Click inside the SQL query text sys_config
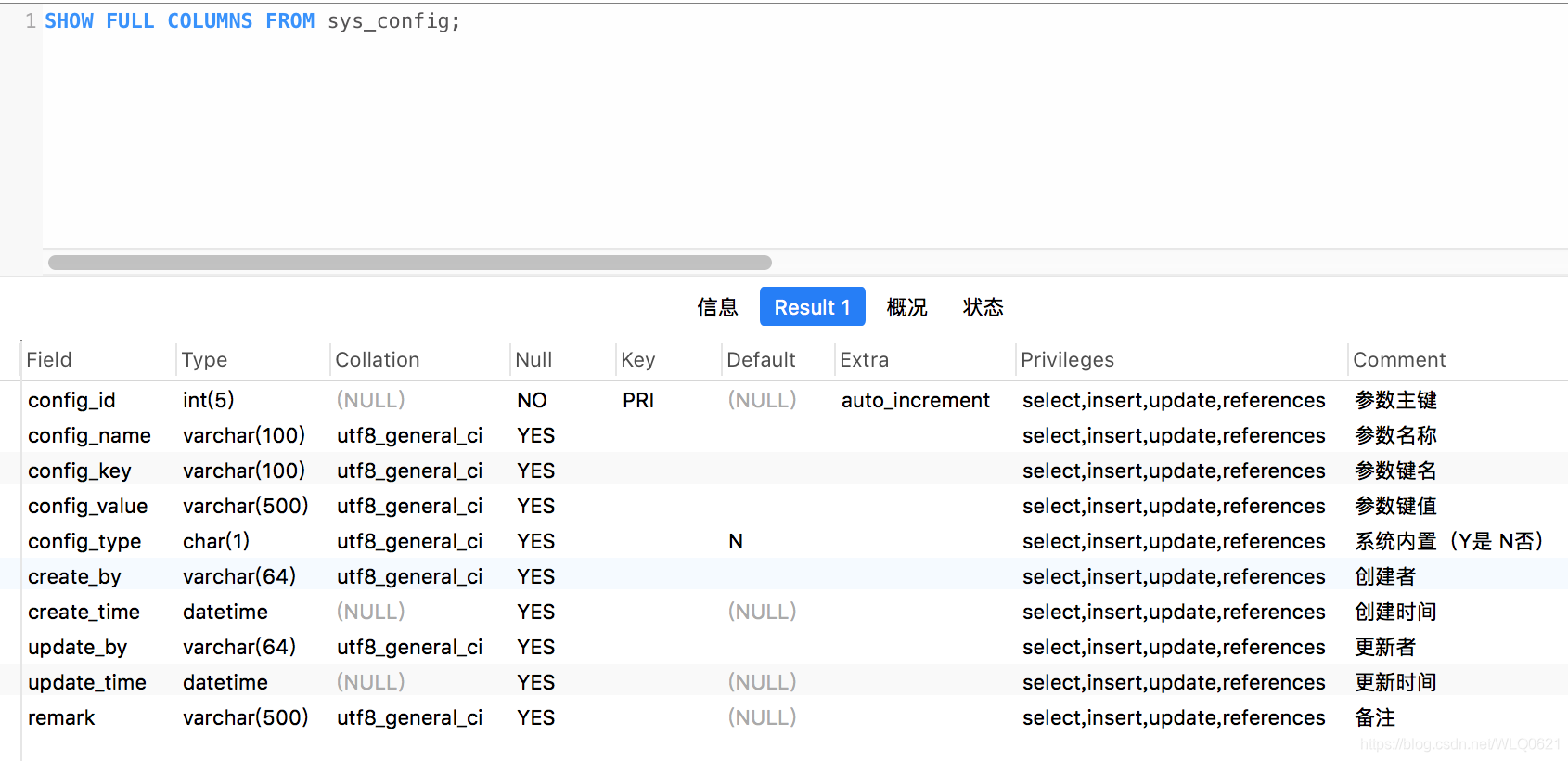The image size is (1568, 761). [x=389, y=20]
